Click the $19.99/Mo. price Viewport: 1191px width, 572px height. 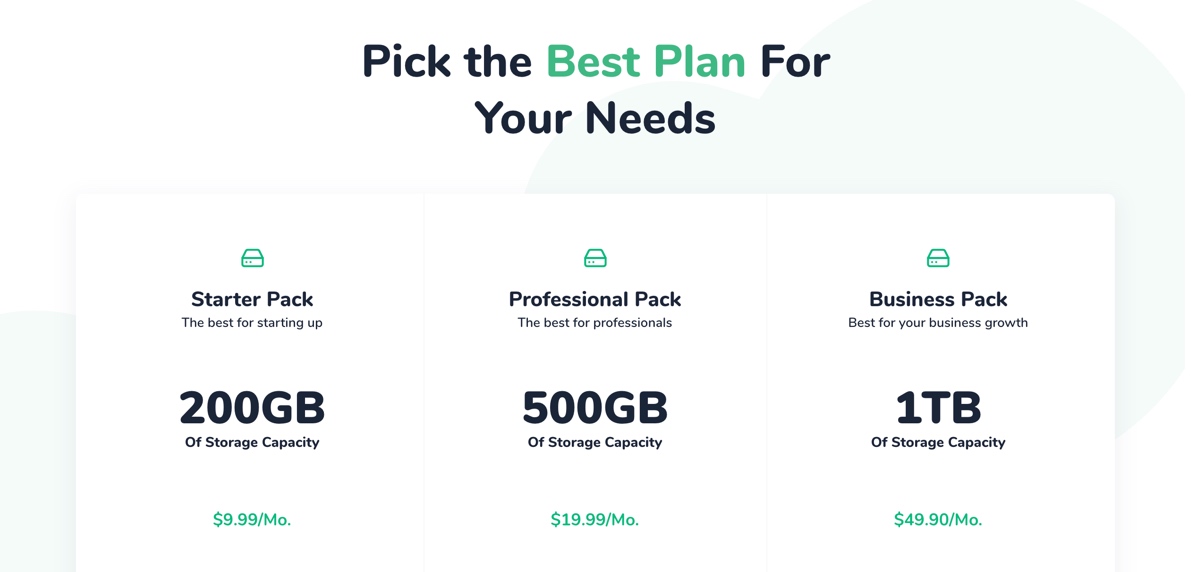point(595,520)
